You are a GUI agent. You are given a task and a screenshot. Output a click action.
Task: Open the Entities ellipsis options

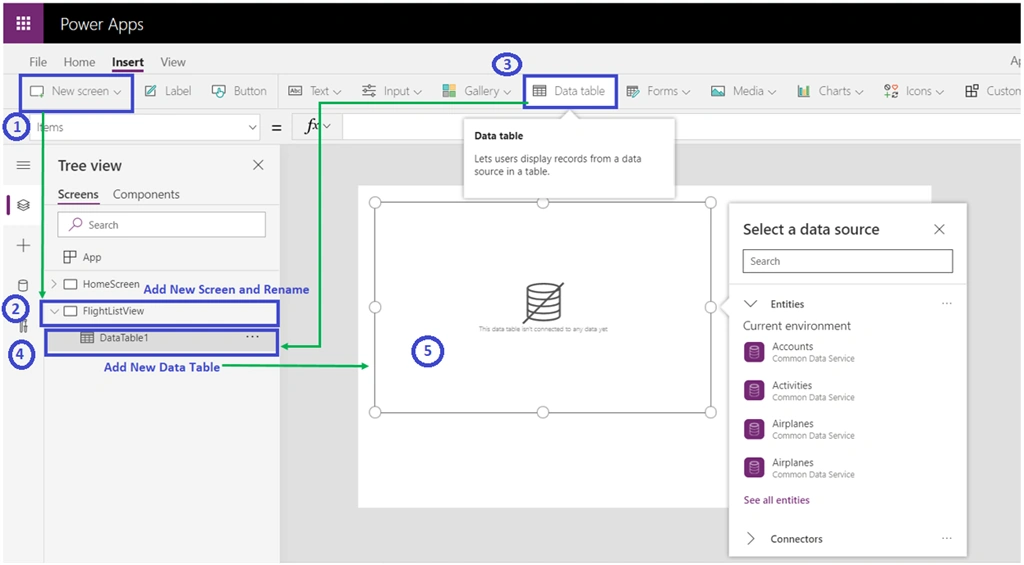(947, 304)
